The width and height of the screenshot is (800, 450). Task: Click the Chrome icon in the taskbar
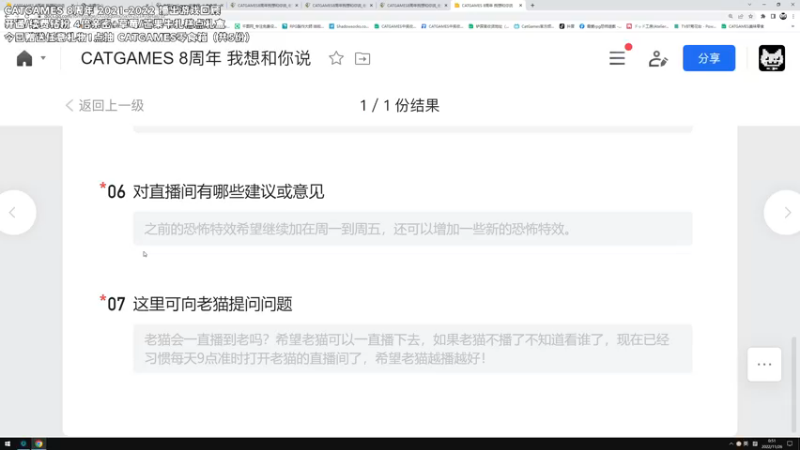tap(39, 444)
